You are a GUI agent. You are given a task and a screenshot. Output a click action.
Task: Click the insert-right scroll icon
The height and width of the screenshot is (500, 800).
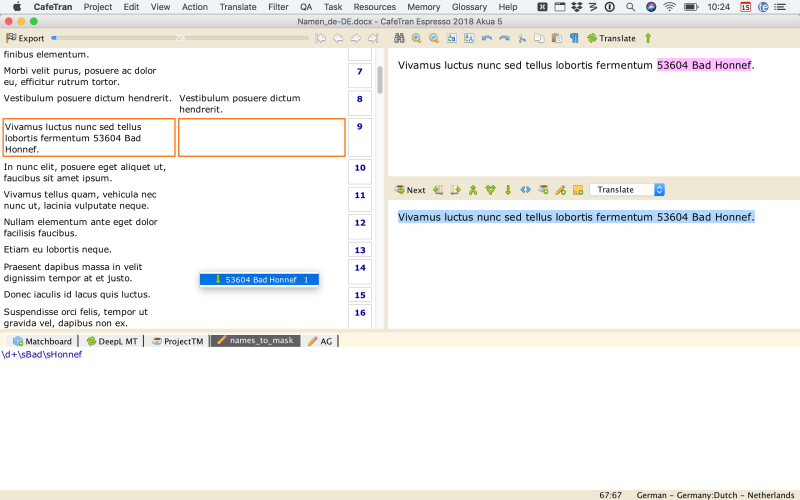[x=455, y=190]
